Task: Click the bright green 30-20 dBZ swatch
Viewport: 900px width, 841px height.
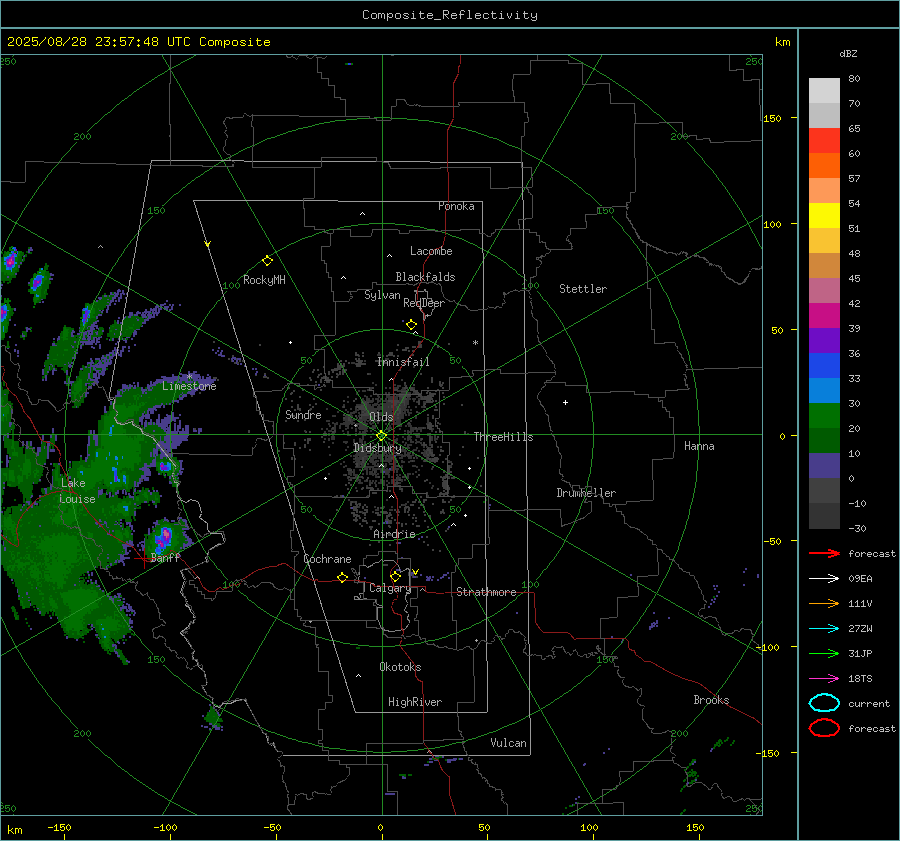Action: 824,416
